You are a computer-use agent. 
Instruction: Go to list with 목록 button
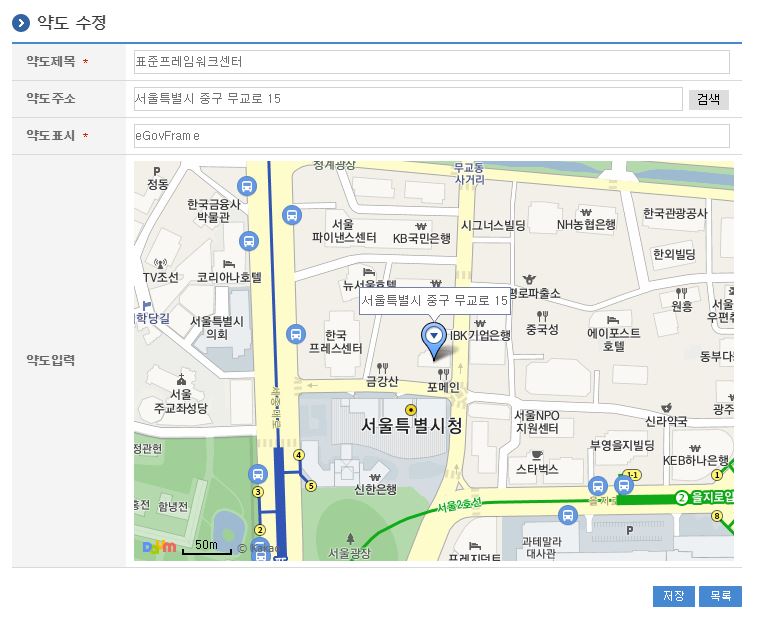click(x=720, y=596)
